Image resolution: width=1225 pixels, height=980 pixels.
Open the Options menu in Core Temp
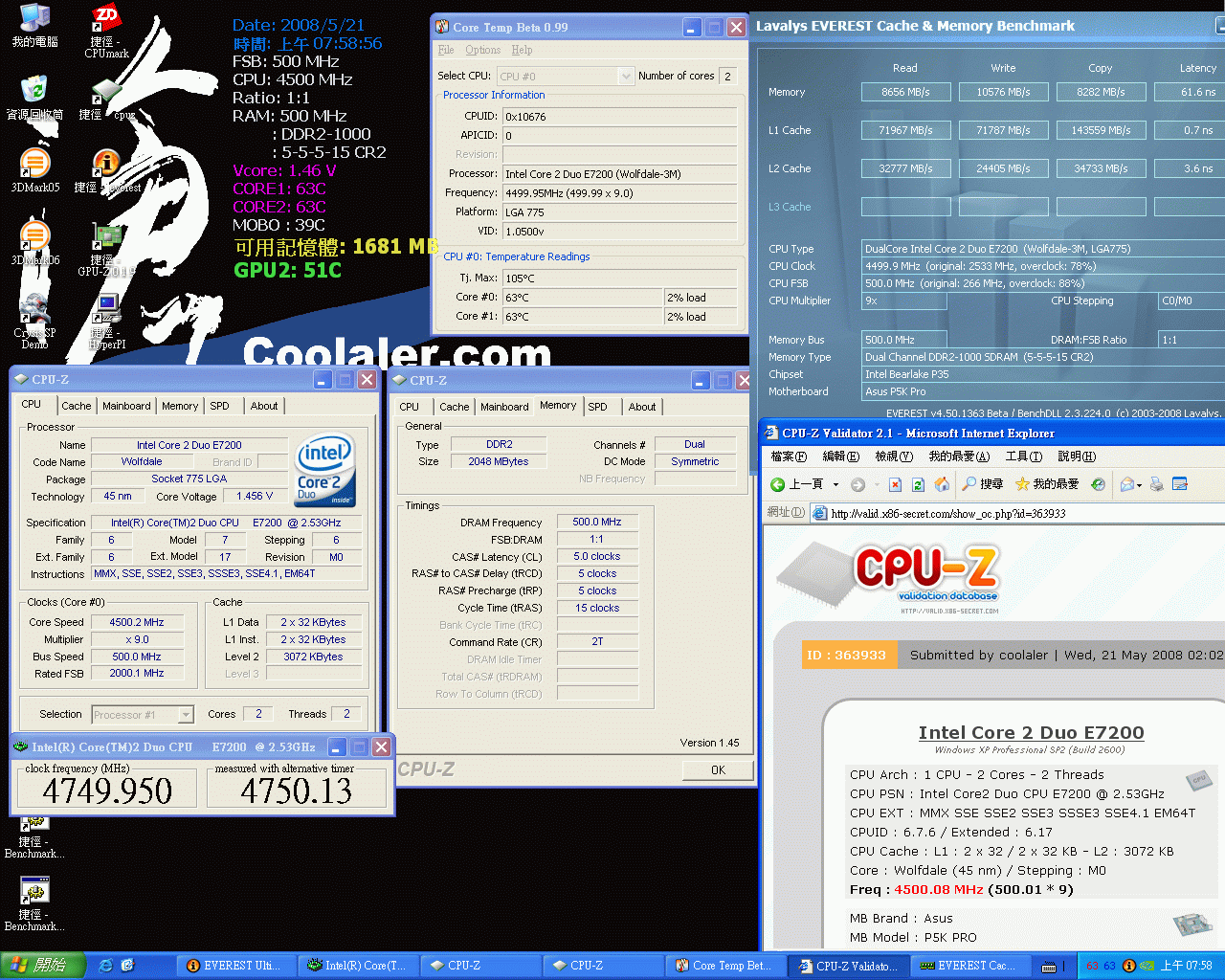coord(483,50)
